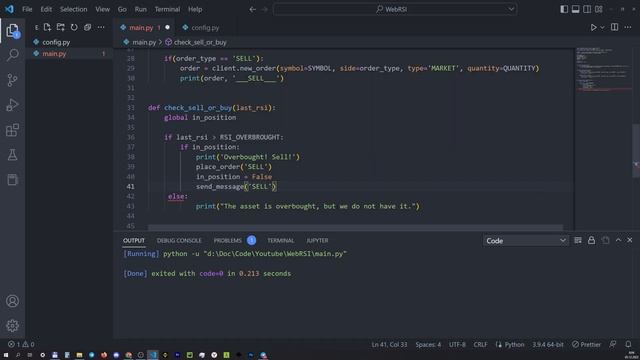Clear the output panel
The image size is (640, 360).
tap(578, 240)
